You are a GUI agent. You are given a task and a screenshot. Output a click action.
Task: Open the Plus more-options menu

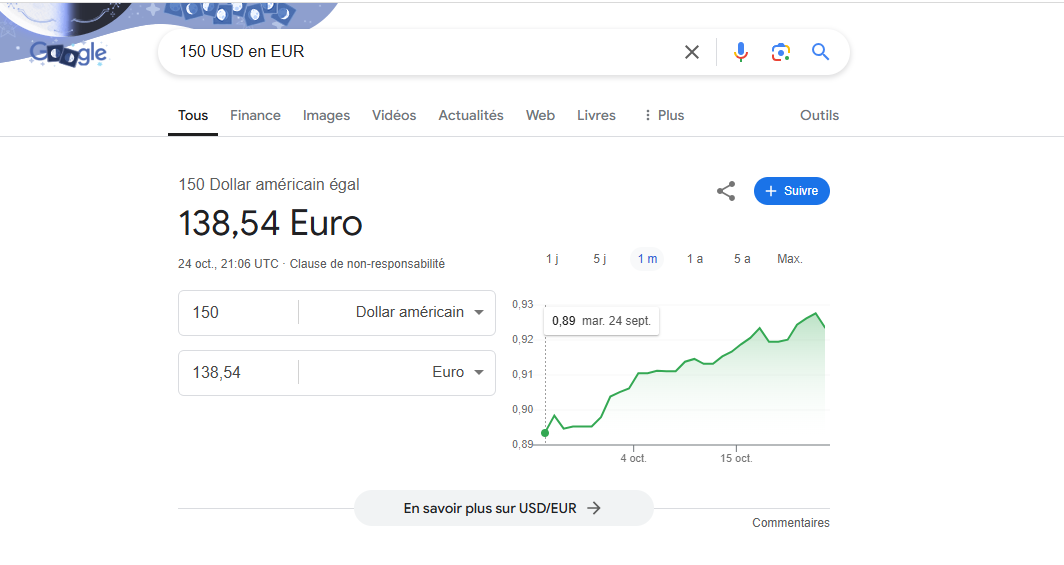pyautogui.click(x=664, y=115)
